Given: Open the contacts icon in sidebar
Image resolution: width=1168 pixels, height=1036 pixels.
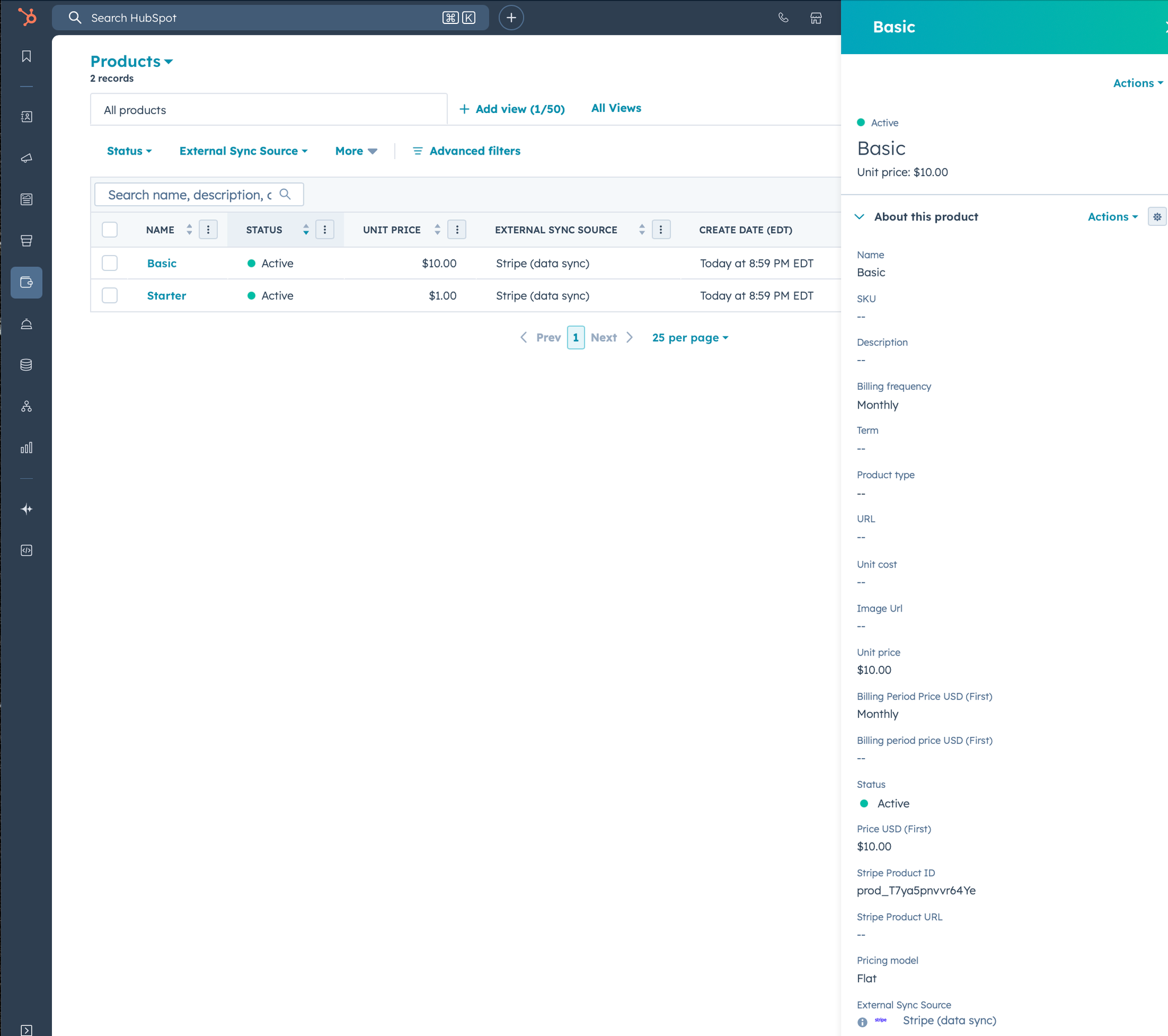Looking at the screenshot, I should coord(26,116).
